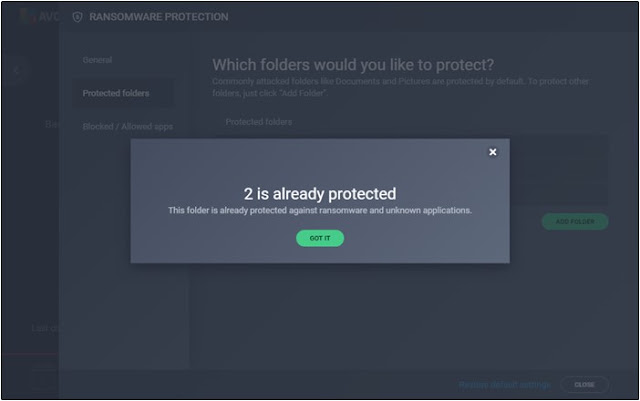
Task: Click the 'Commonly attacked folders' description text
Action: 400,87
